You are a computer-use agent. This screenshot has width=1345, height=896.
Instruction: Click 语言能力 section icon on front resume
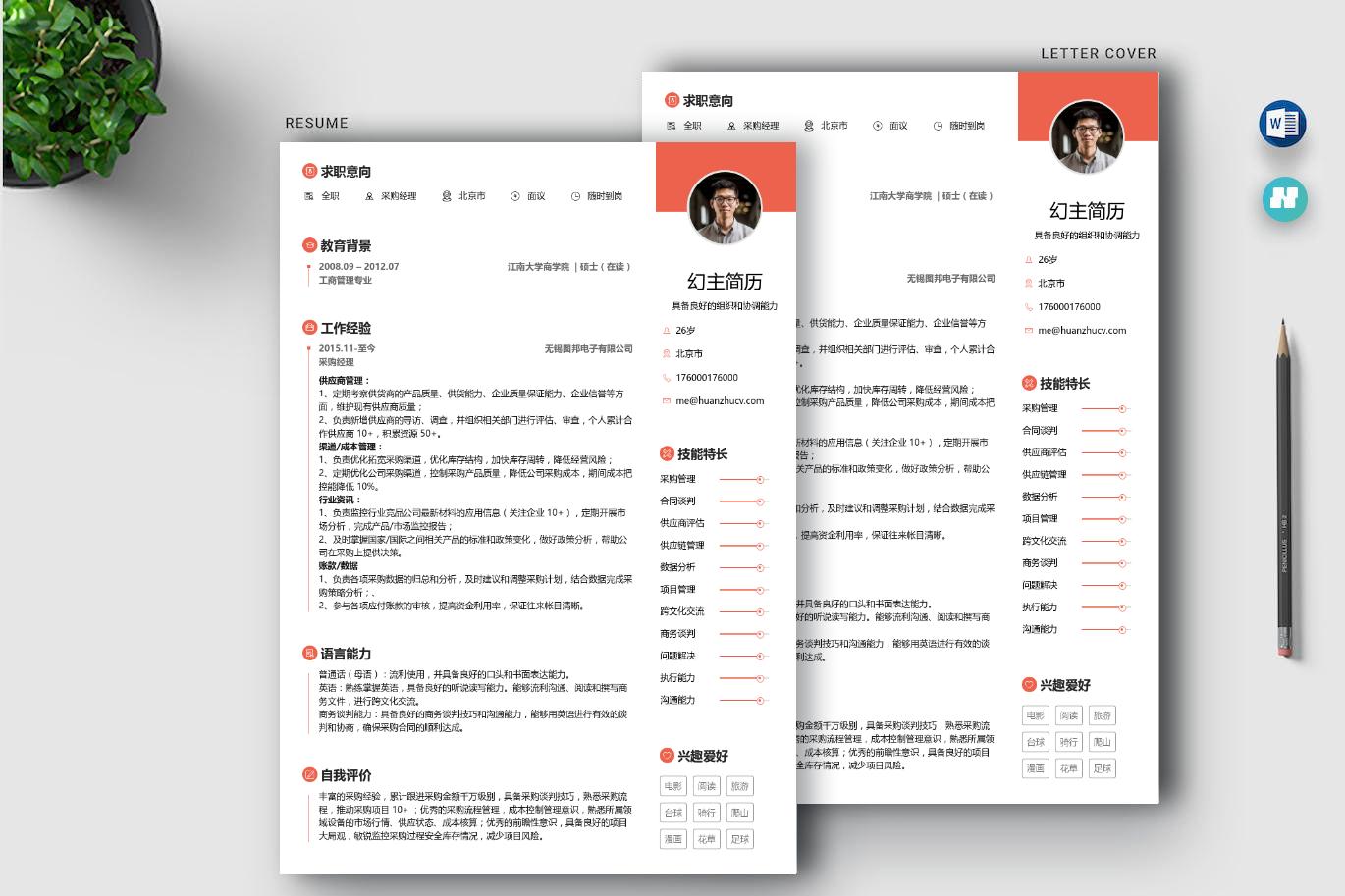click(x=309, y=653)
